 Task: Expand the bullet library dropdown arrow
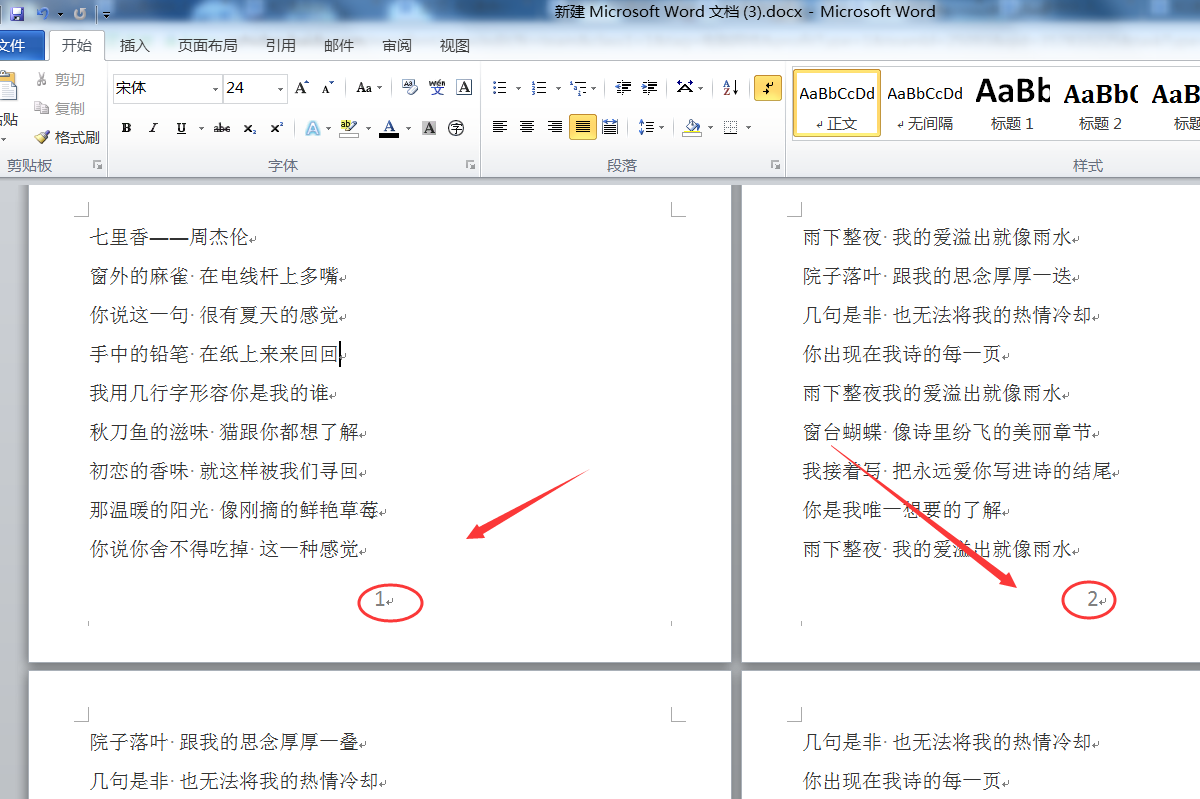point(518,88)
